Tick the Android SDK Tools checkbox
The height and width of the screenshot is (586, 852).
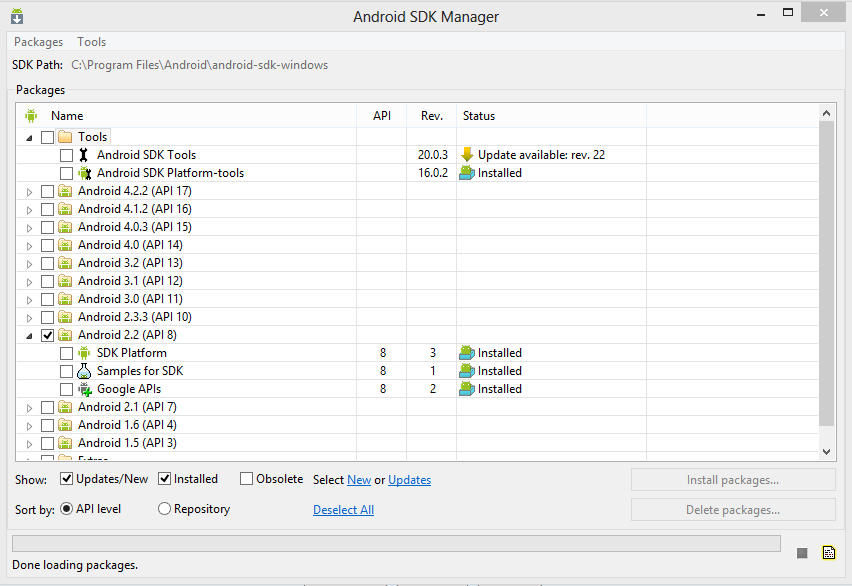coord(66,155)
